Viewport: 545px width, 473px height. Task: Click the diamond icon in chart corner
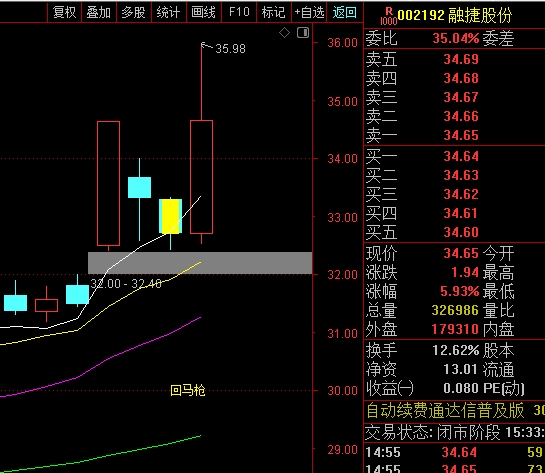[x=284, y=33]
